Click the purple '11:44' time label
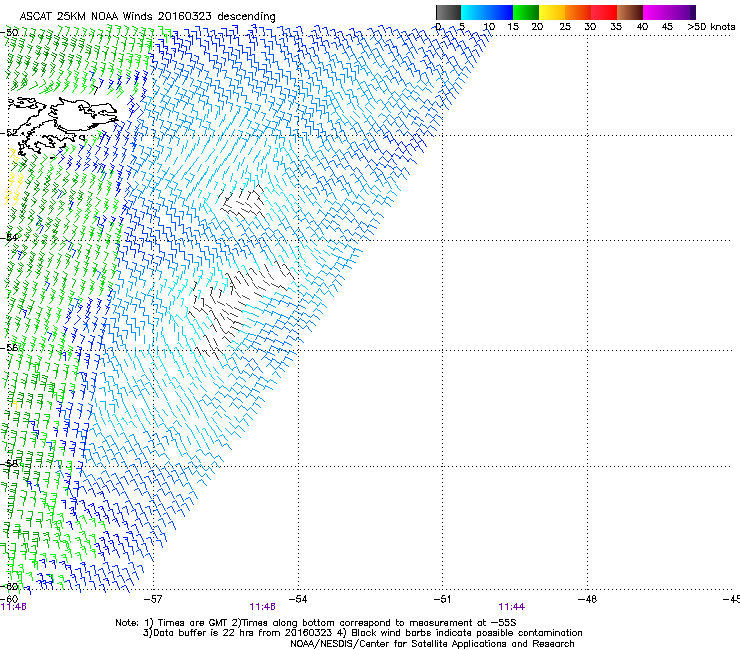 click(x=512, y=607)
